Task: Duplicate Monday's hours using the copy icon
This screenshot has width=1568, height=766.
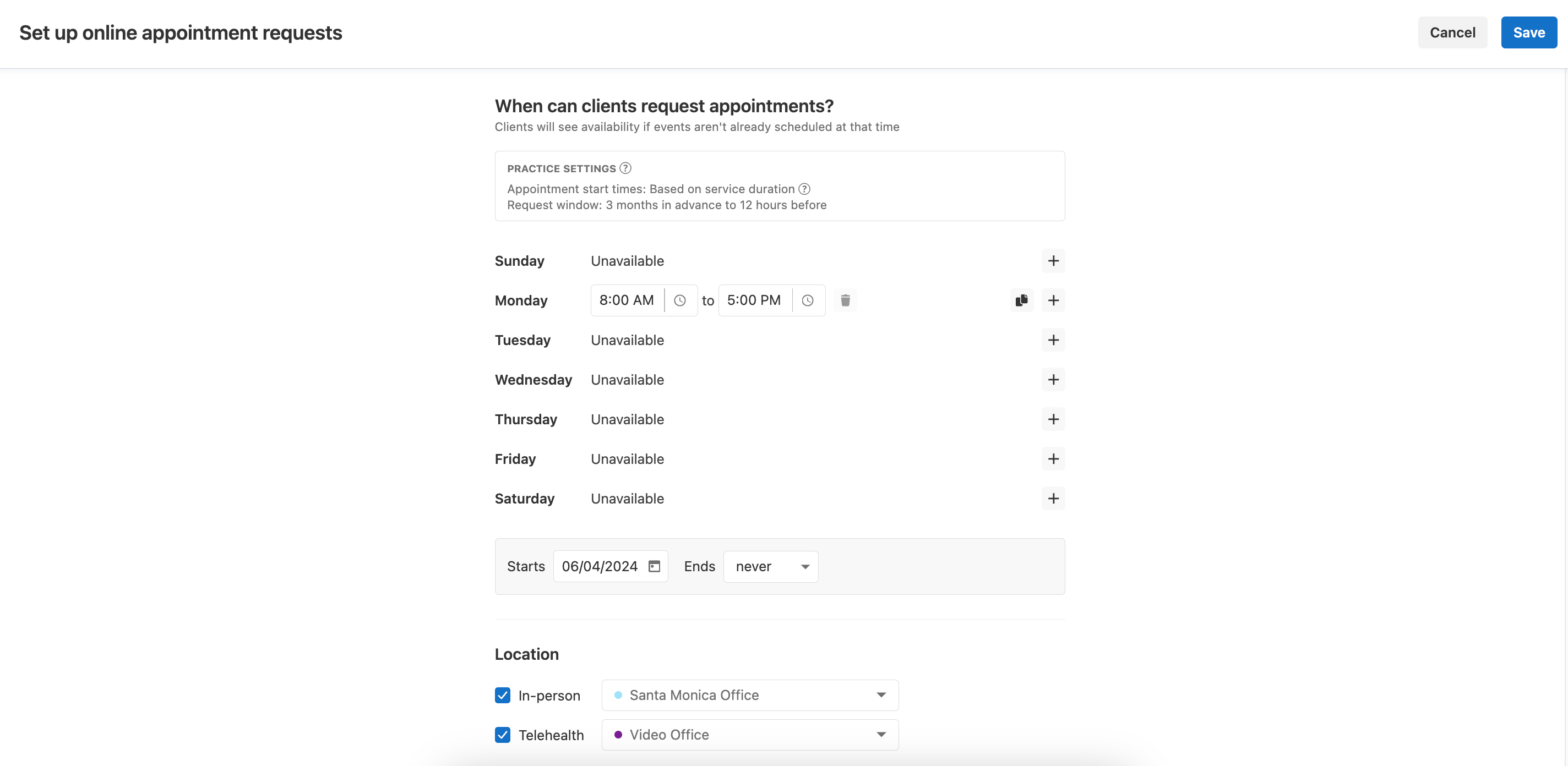Action: point(1022,300)
